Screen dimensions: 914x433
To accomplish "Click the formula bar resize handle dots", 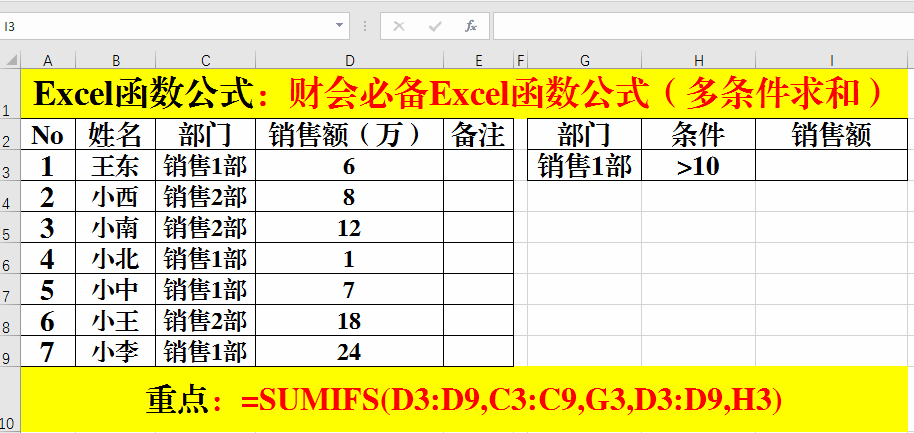I will [365, 26].
